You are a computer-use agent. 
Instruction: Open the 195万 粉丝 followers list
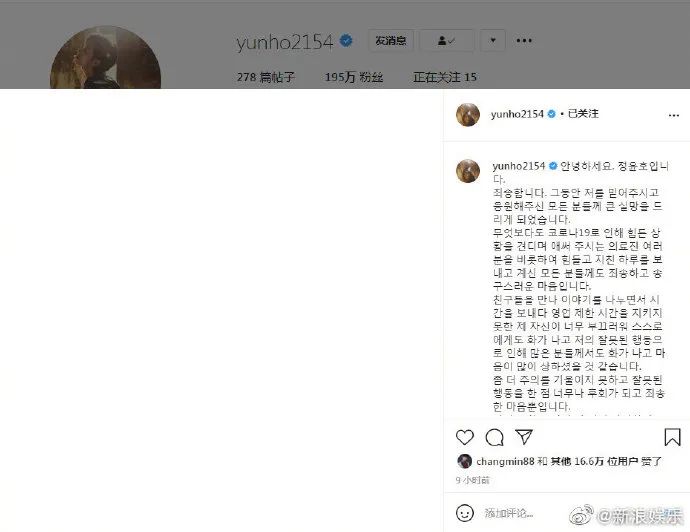click(354, 77)
